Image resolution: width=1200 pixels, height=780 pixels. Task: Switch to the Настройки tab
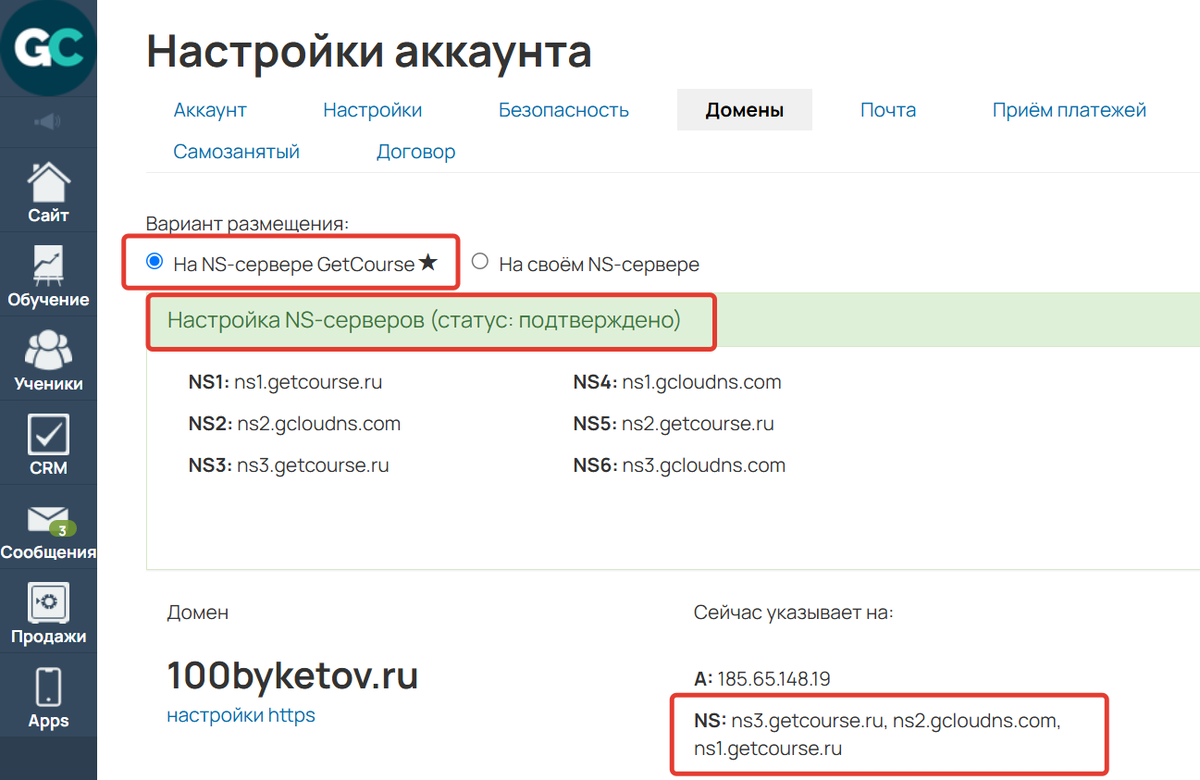click(x=372, y=110)
